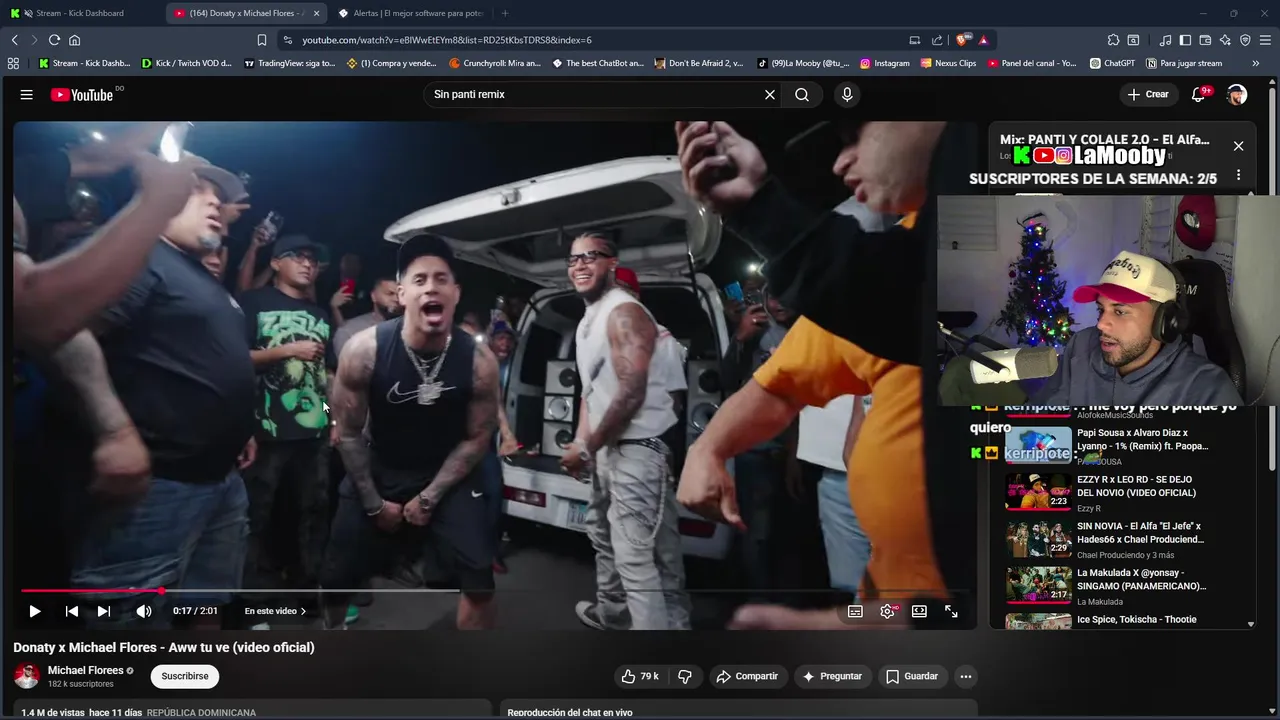Clear the search text with the X

pyautogui.click(x=770, y=94)
